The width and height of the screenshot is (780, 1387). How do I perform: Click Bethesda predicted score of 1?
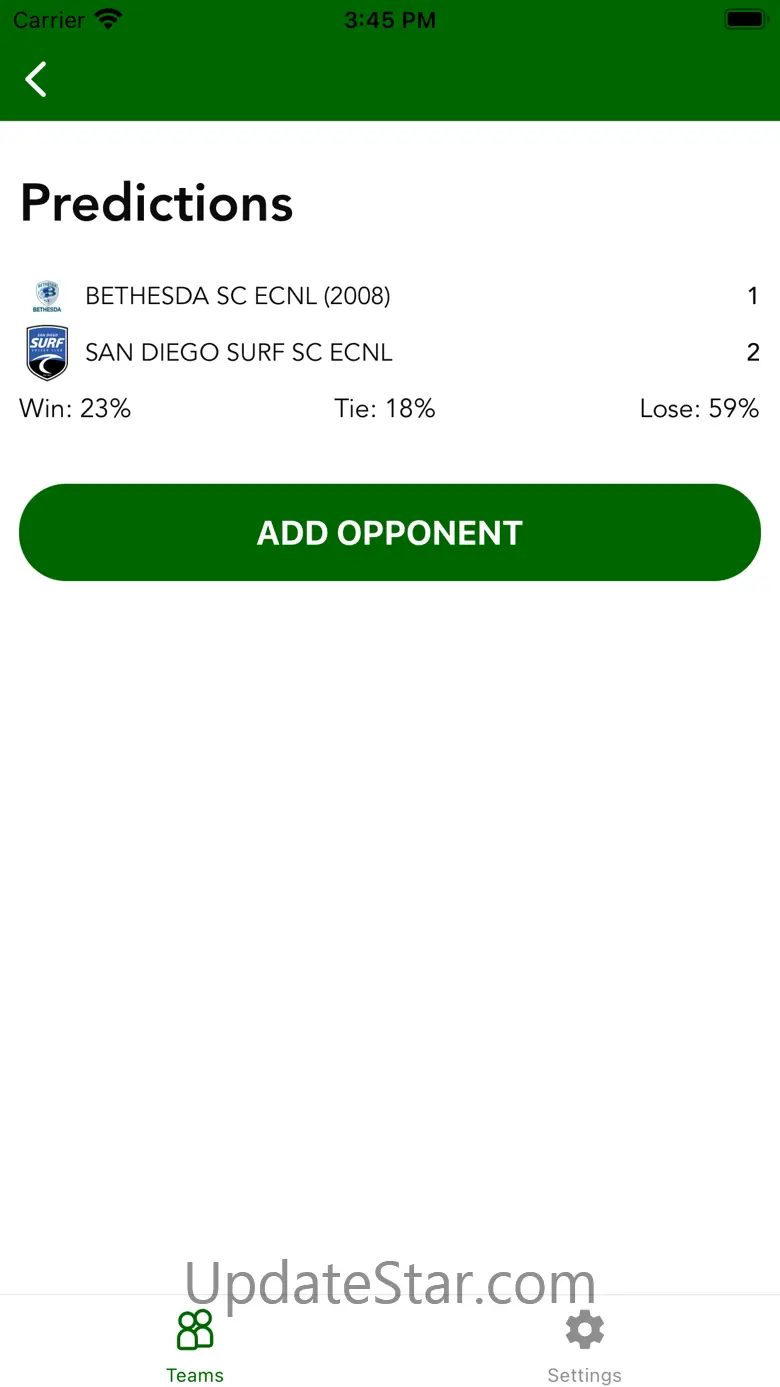pyautogui.click(x=753, y=296)
